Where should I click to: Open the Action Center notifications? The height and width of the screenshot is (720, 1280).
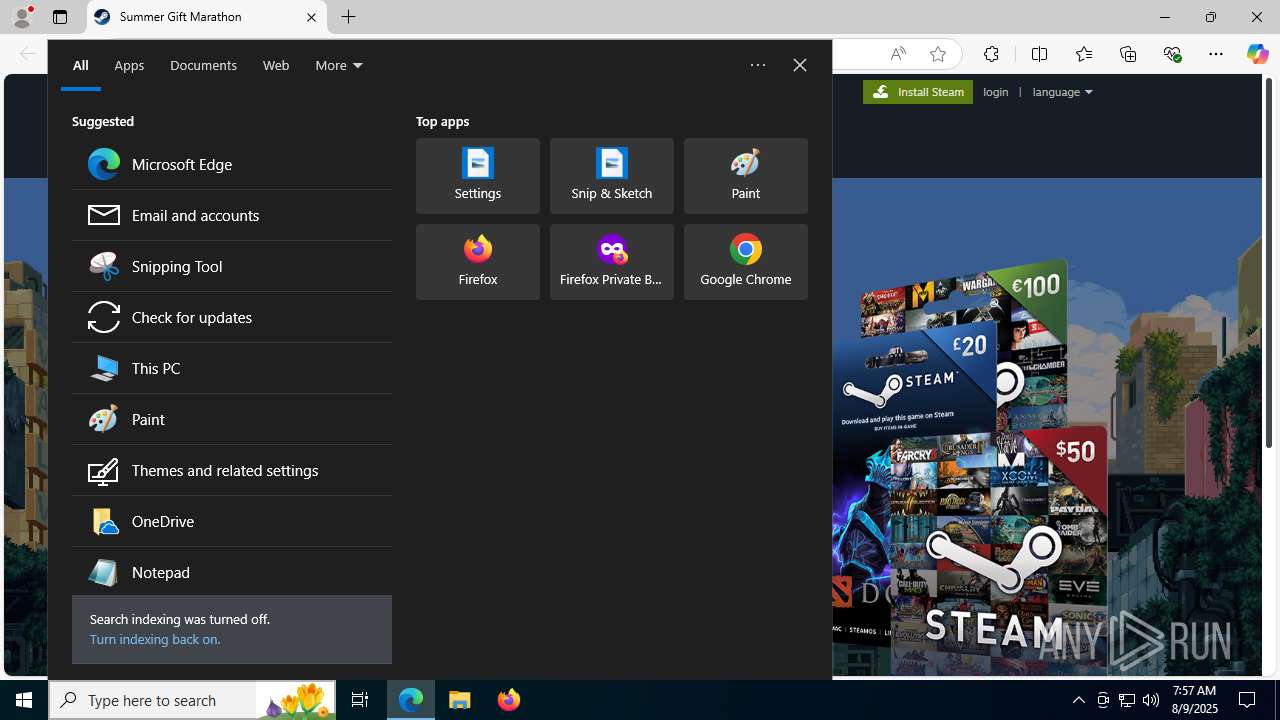coord(1248,700)
